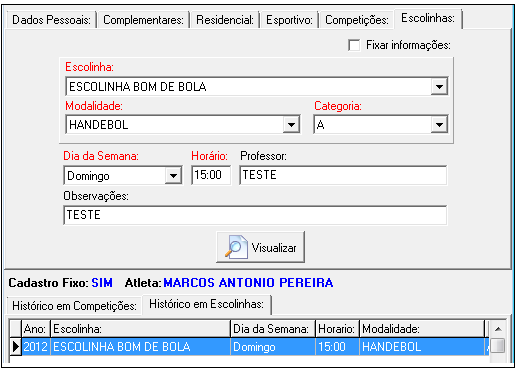This screenshot has height=370, width=518.
Task: Click the Horário field showing 15:00
Action: coord(211,175)
